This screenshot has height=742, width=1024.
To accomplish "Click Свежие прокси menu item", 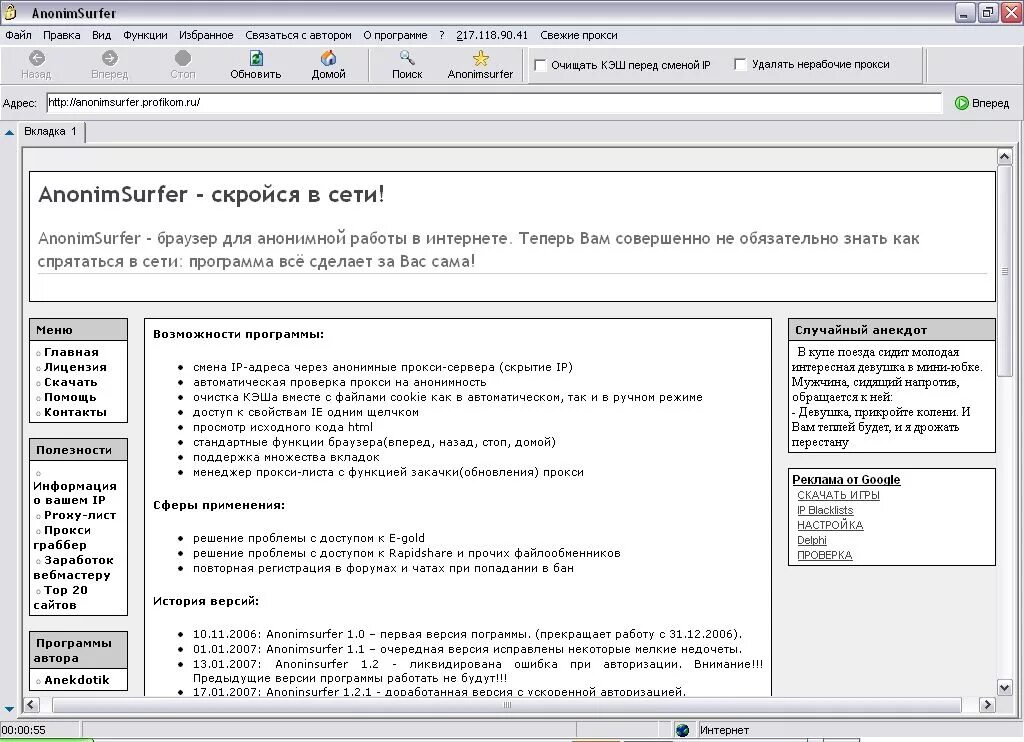I will click(579, 35).
